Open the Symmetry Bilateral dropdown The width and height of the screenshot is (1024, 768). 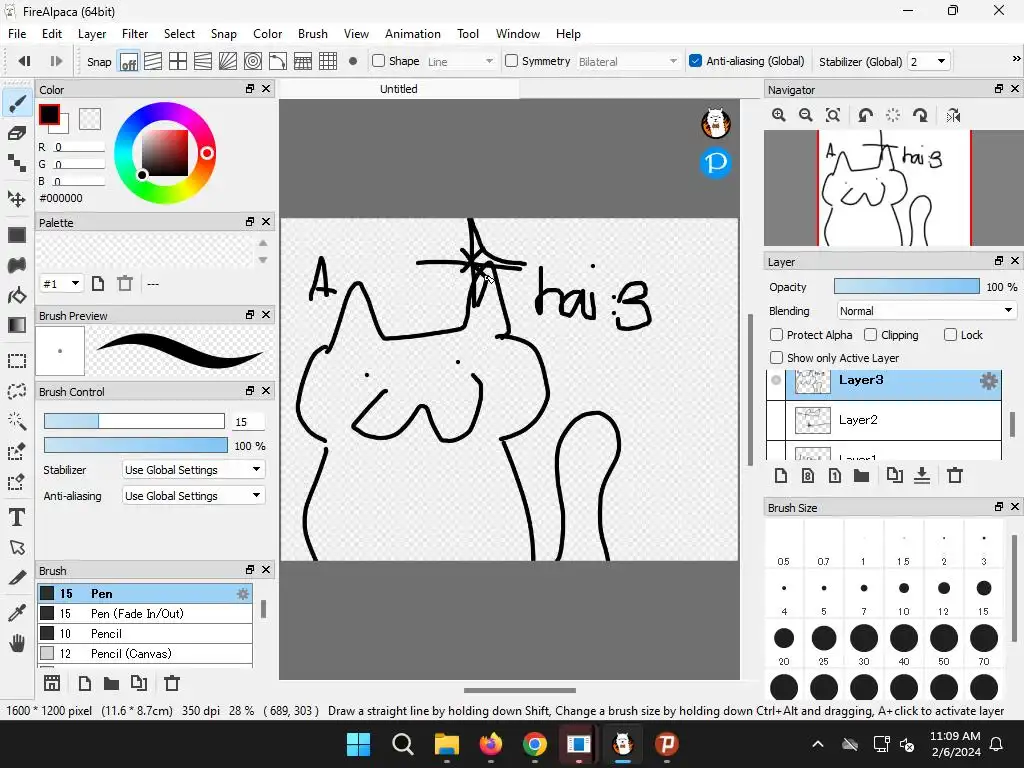(628, 61)
